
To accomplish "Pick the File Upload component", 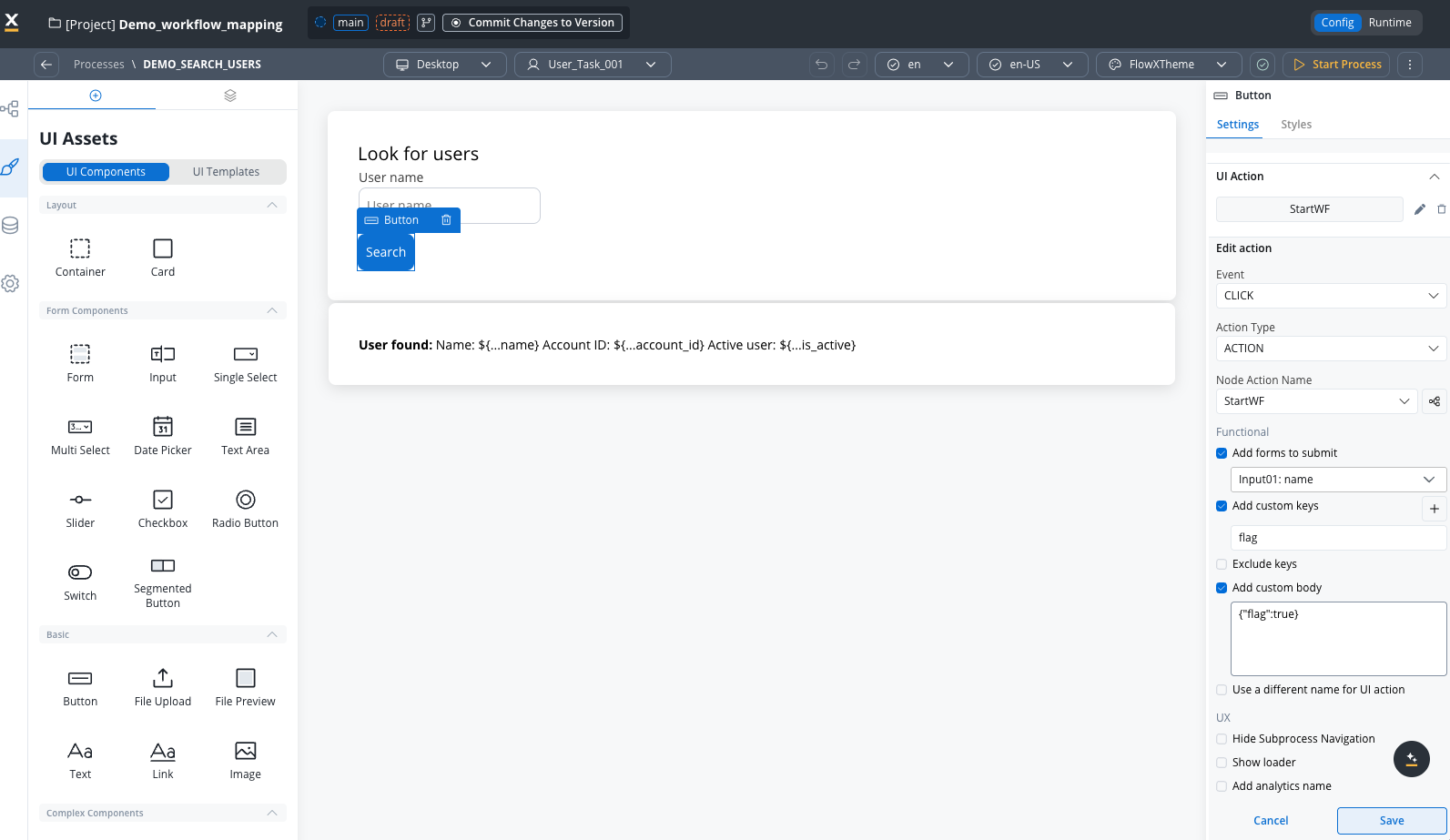I will click(163, 687).
